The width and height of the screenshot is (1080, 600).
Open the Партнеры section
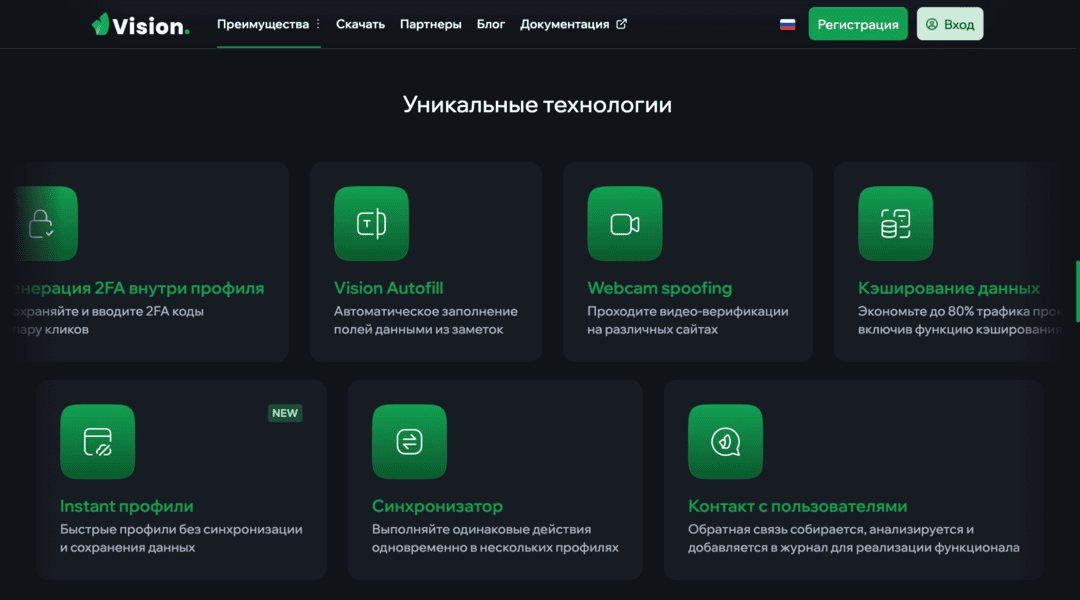(430, 24)
